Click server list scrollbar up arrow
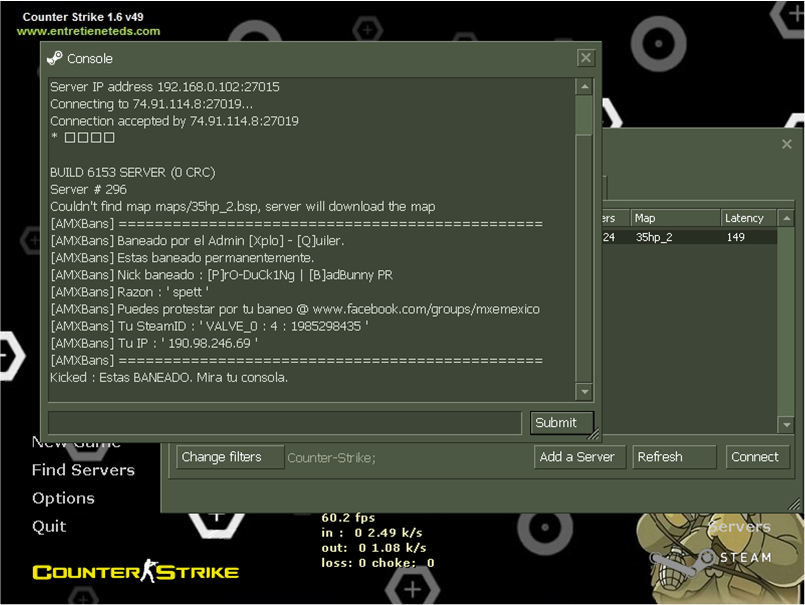Screen dimensions: 805x605 [787, 219]
